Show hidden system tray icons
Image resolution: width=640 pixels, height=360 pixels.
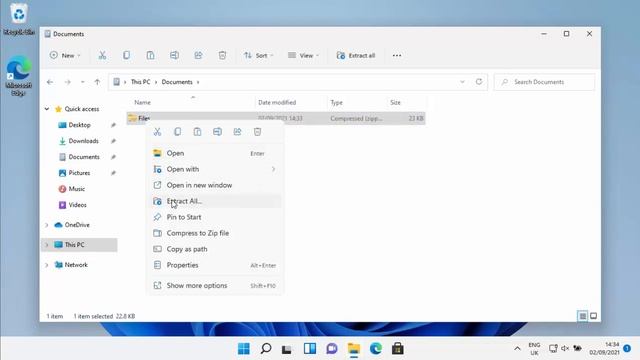click(517, 349)
